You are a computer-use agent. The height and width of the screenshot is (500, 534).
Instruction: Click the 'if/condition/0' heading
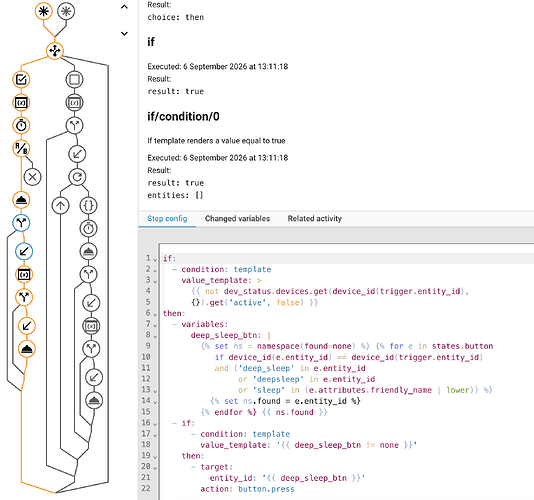pos(183,117)
